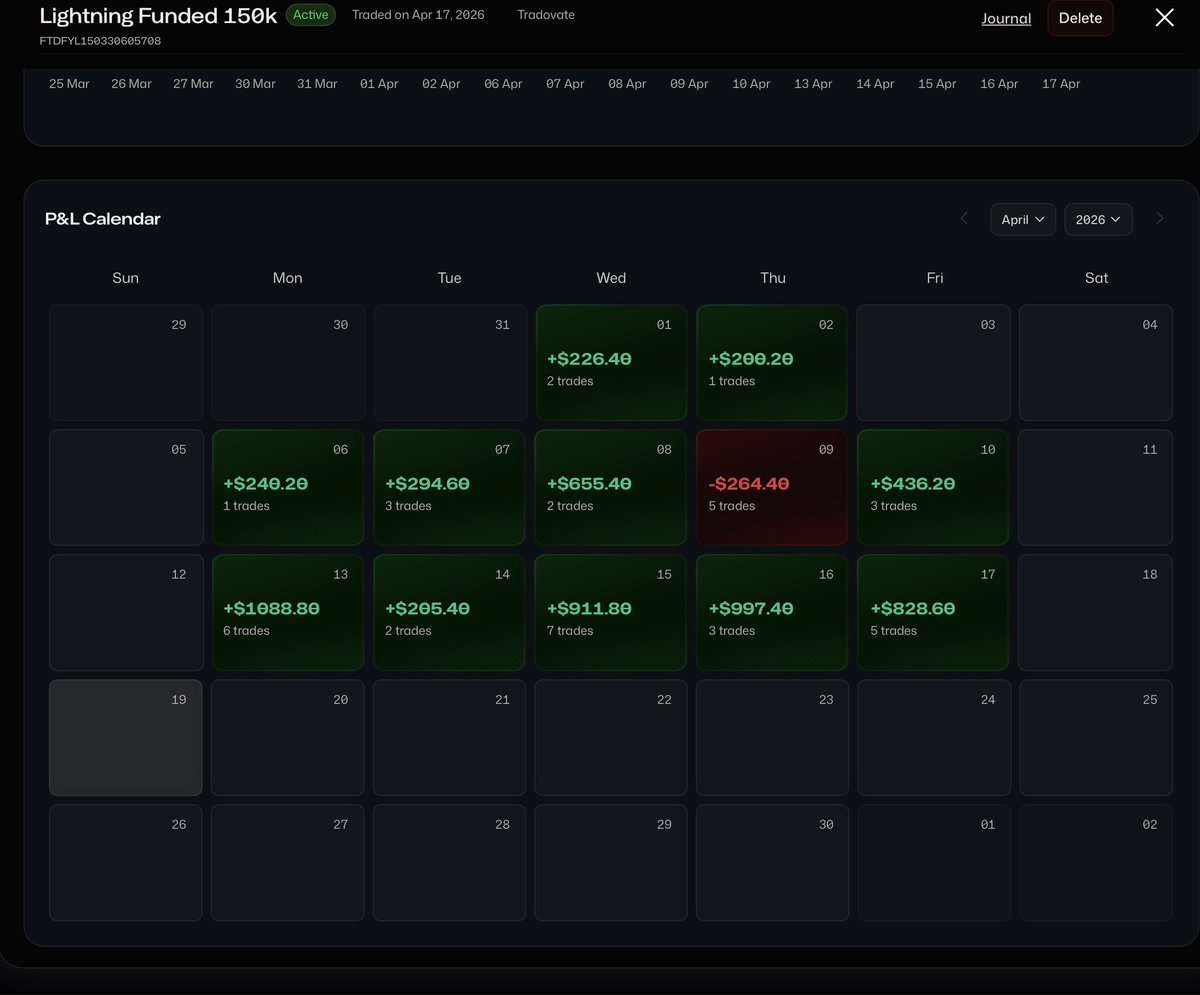Select April 06 cell with +$240.20
This screenshot has width=1200, height=995.
click(288, 488)
